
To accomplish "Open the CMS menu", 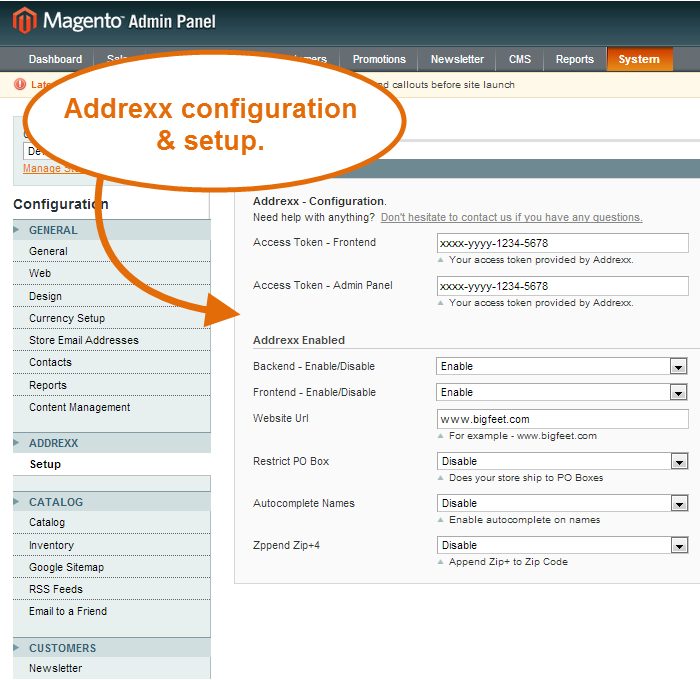I will click(520, 59).
